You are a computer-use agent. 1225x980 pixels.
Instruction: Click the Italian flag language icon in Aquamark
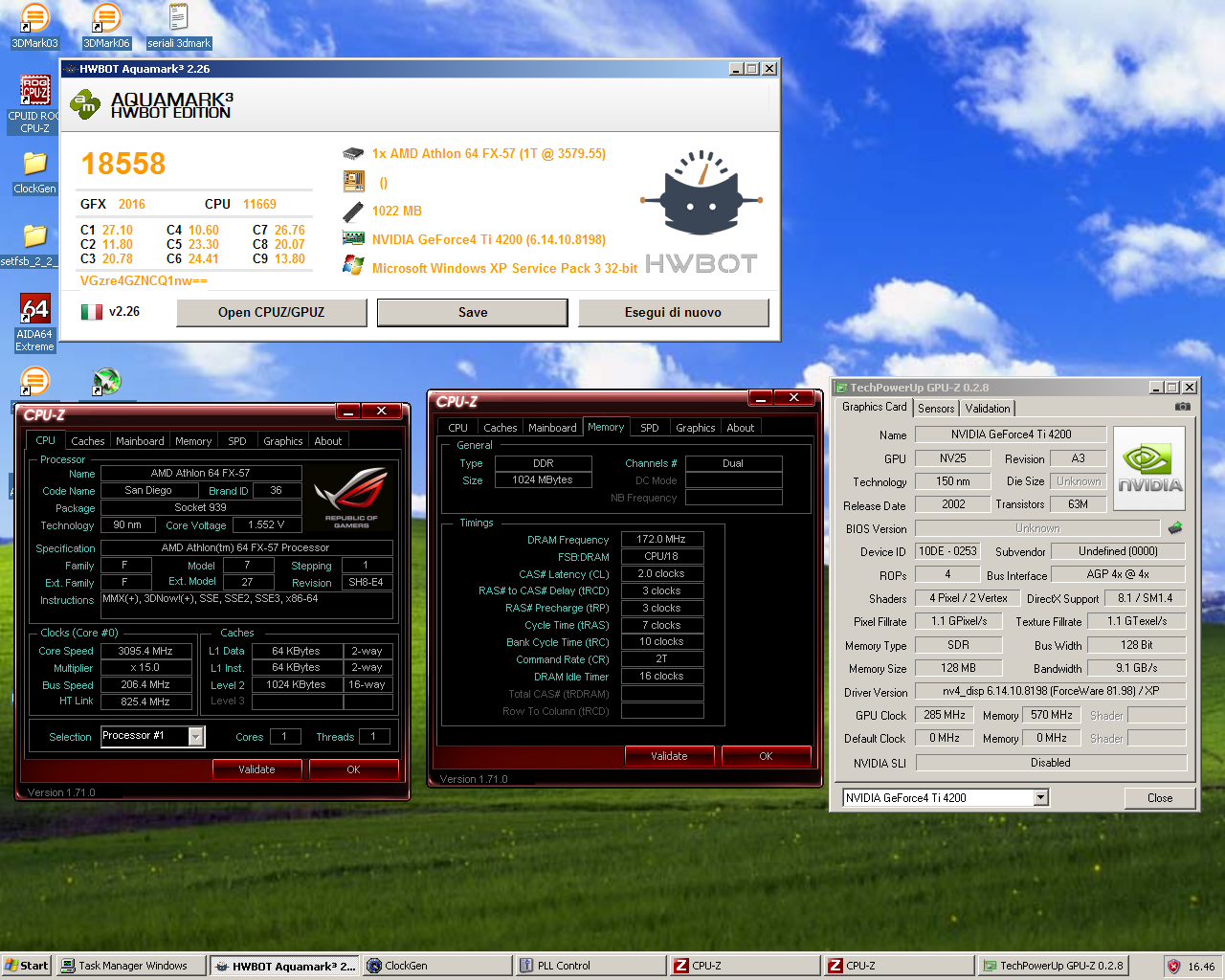[x=91, y=312]
